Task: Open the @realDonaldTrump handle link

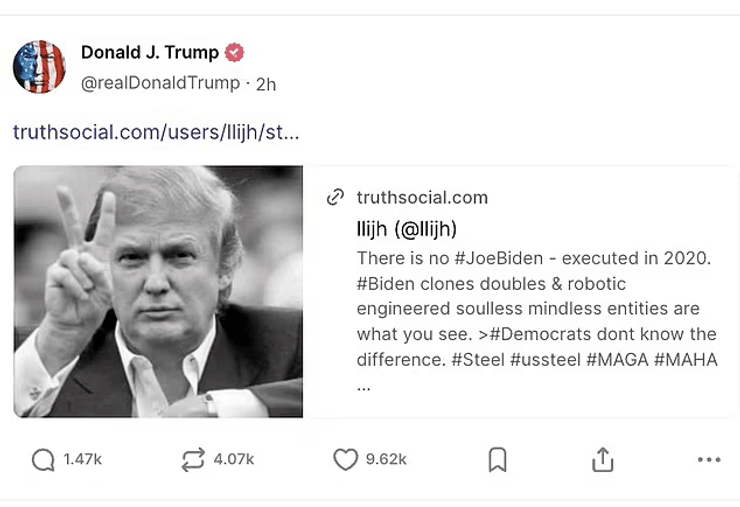Action: [160, 83]
